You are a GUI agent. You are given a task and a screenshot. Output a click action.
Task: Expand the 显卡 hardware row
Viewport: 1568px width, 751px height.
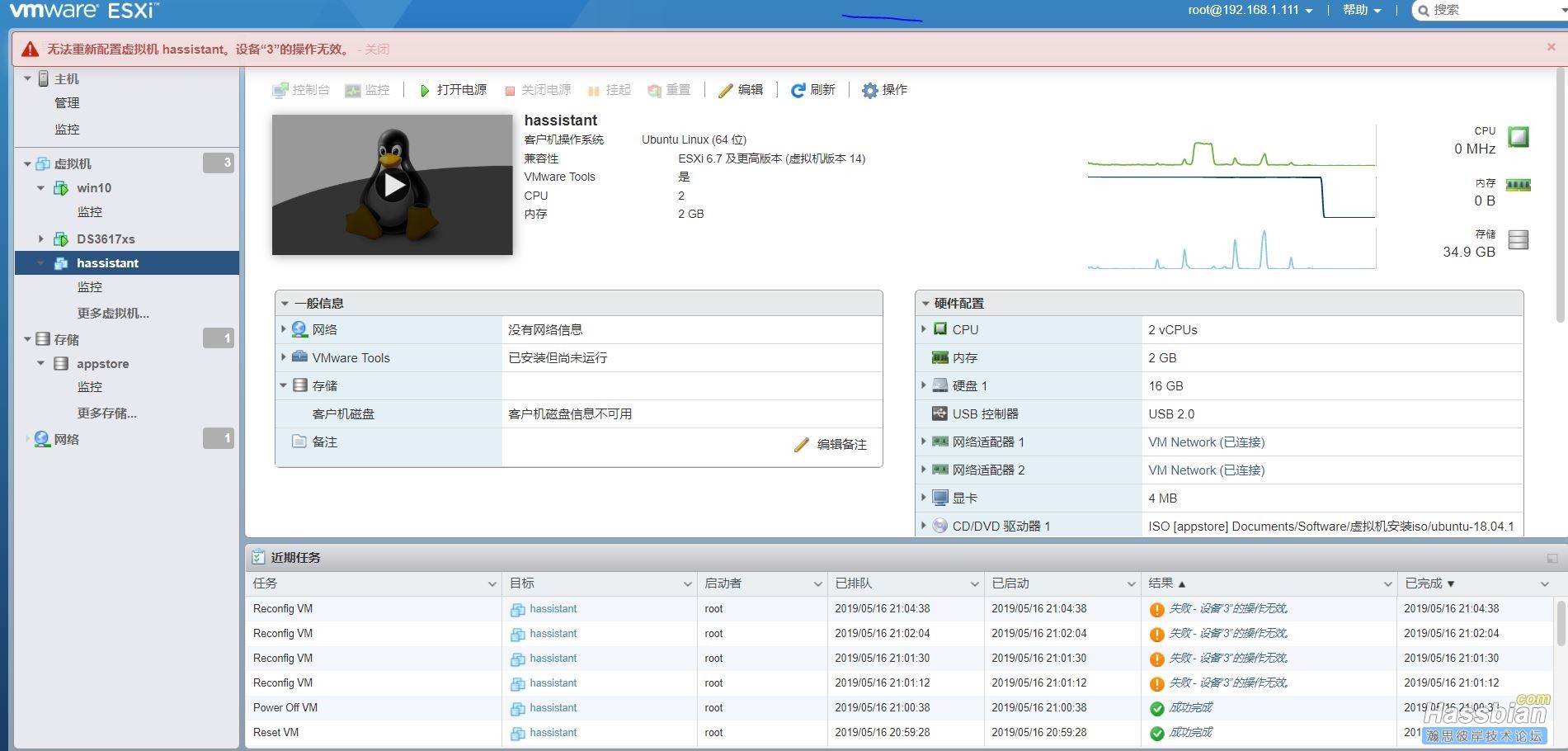click(924, 498)
